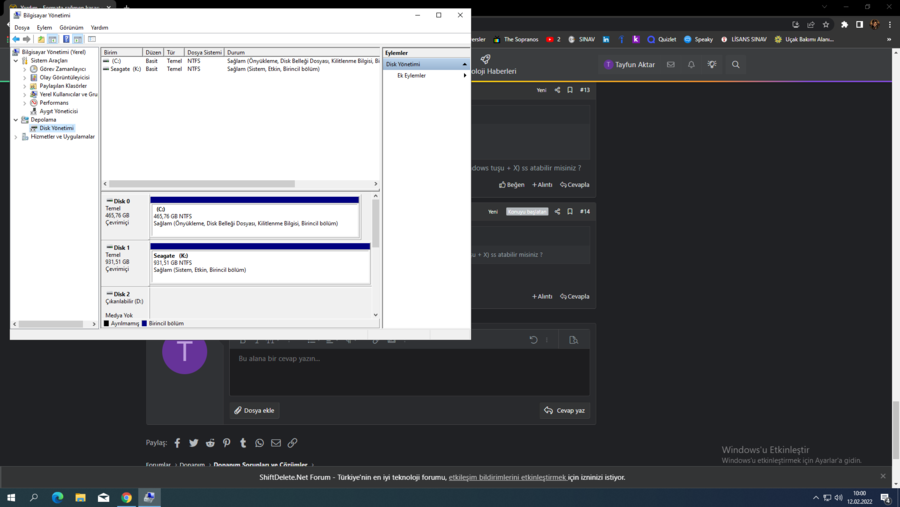The height and width of the screenshot is (507, 900).
Task: Click the Dosya ekle button
Action: (254, 410)
